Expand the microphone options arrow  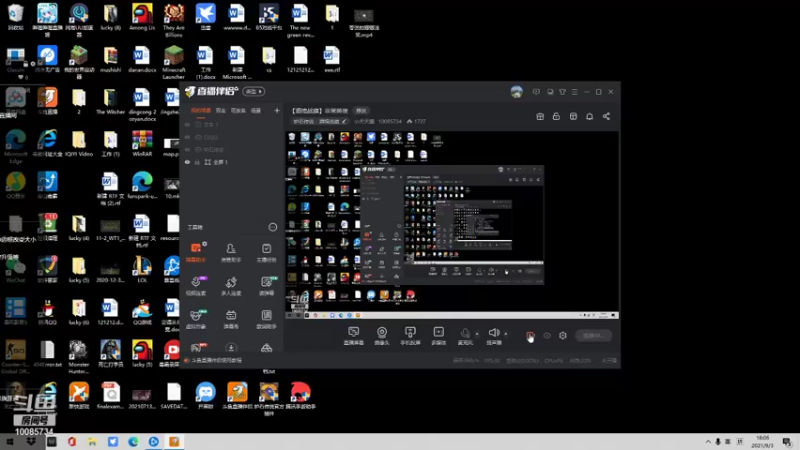(477, 334)
